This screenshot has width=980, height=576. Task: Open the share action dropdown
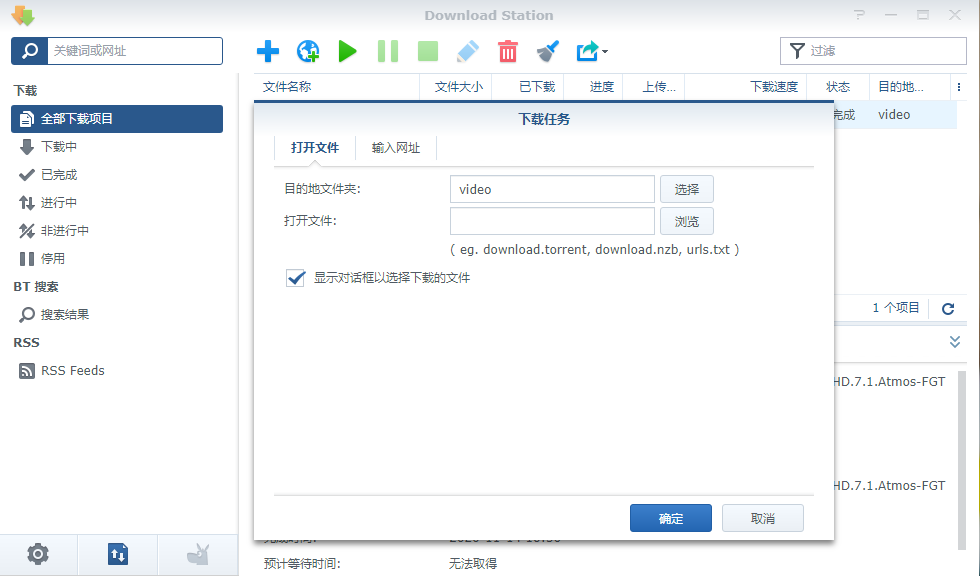(592, 51)
